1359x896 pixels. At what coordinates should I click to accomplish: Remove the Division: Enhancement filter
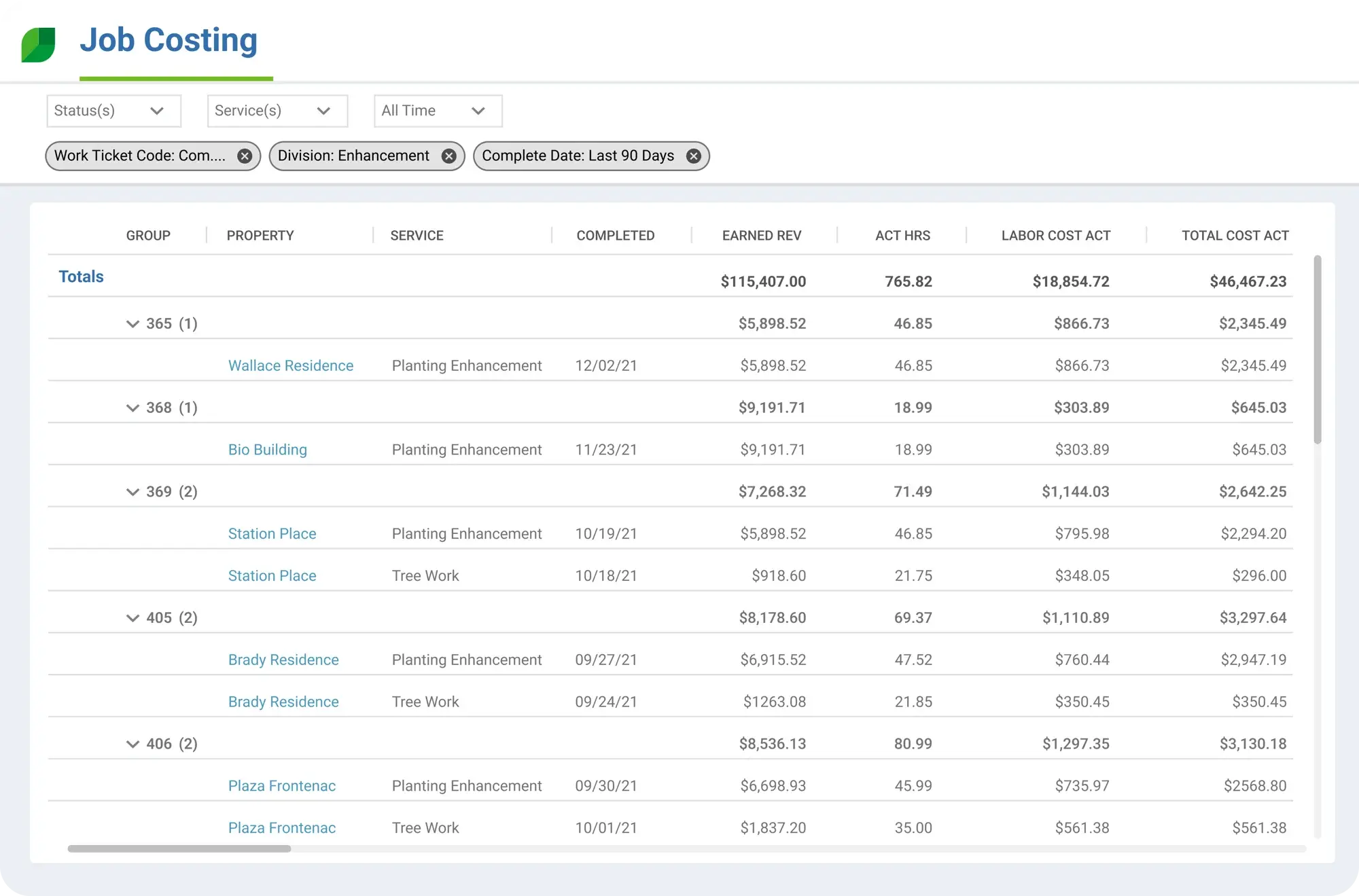click(448, 156)
